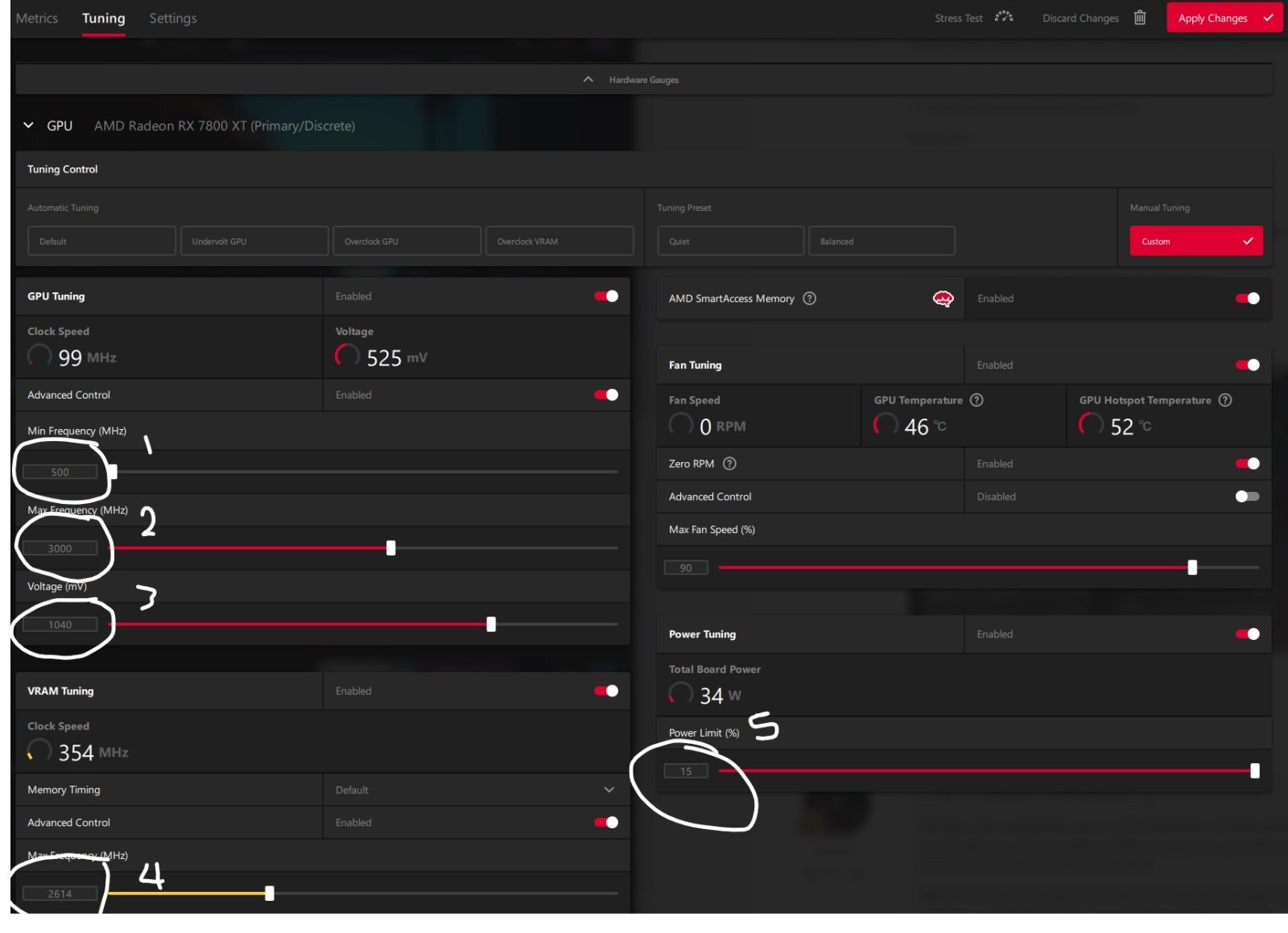Click the Voltage 1040 input field
Viewport: 1288px width, 933px height.
coord(60,625)
